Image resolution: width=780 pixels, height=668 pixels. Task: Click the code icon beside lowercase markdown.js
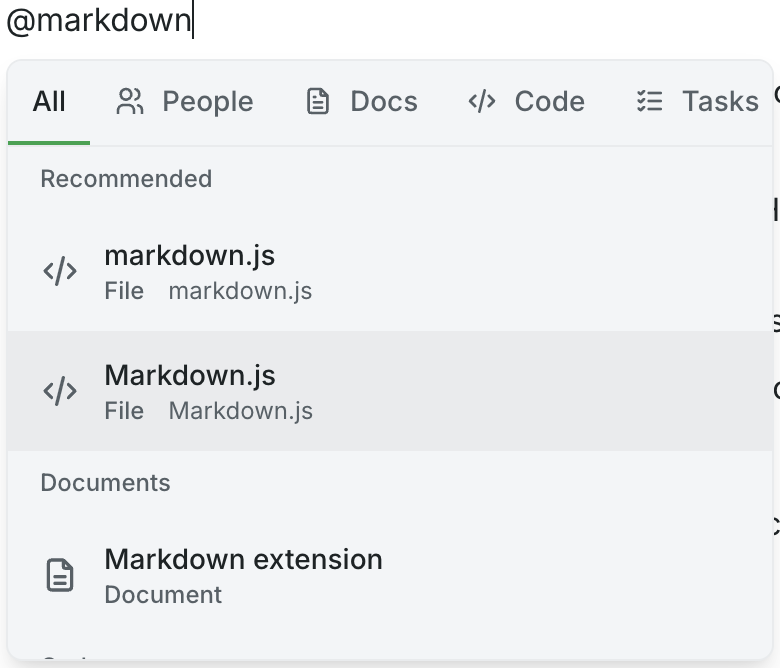[60, 271]
